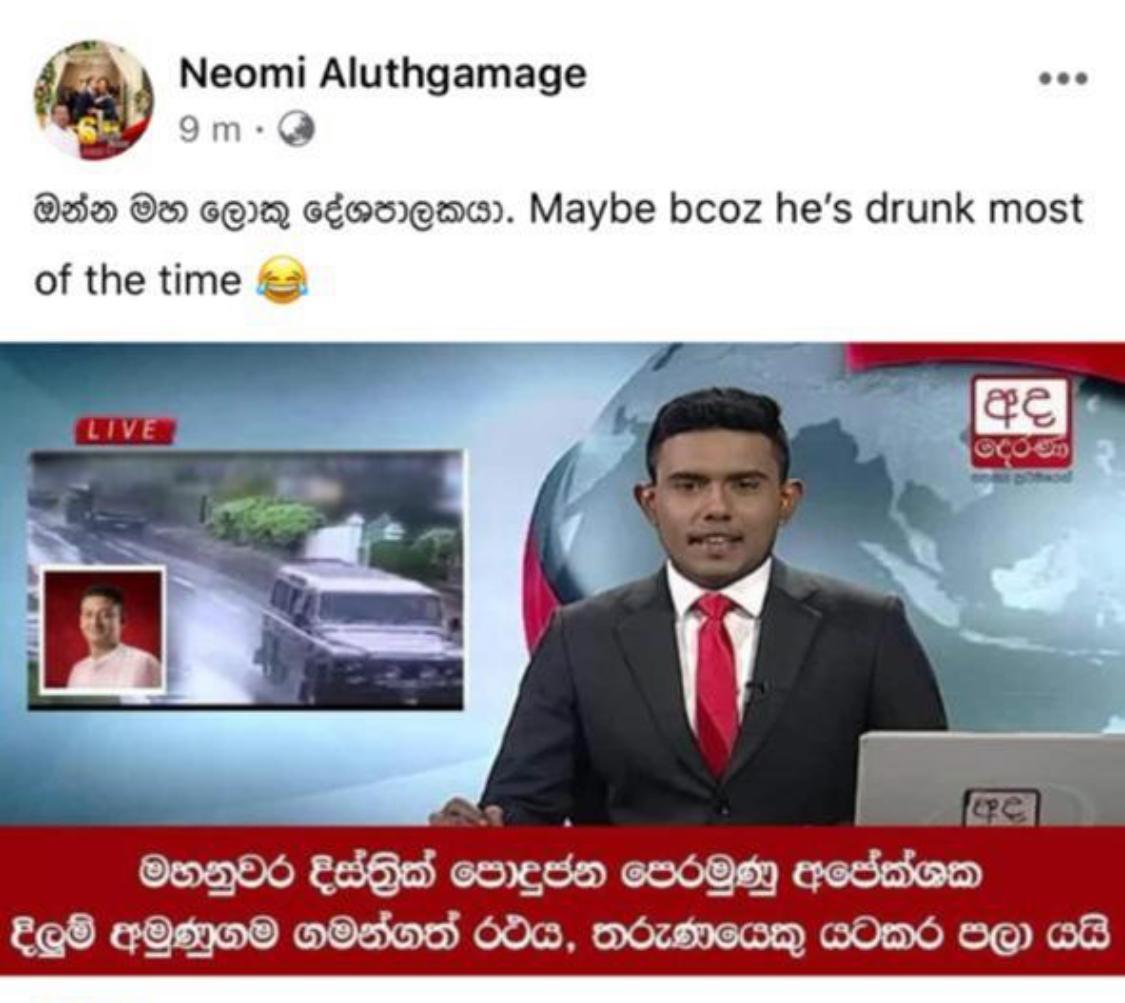Select the inset portrait with red background
The image size is (1125, 1003).
tap(103, 630)
